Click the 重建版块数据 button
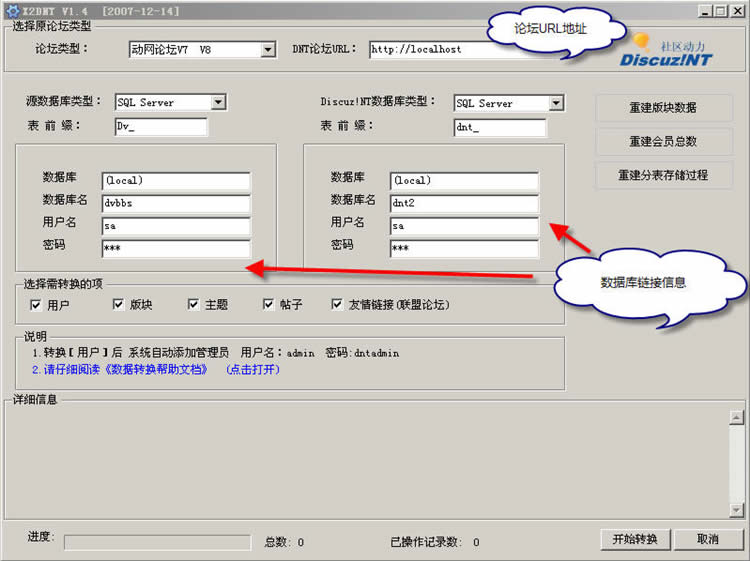 [664, 108]
